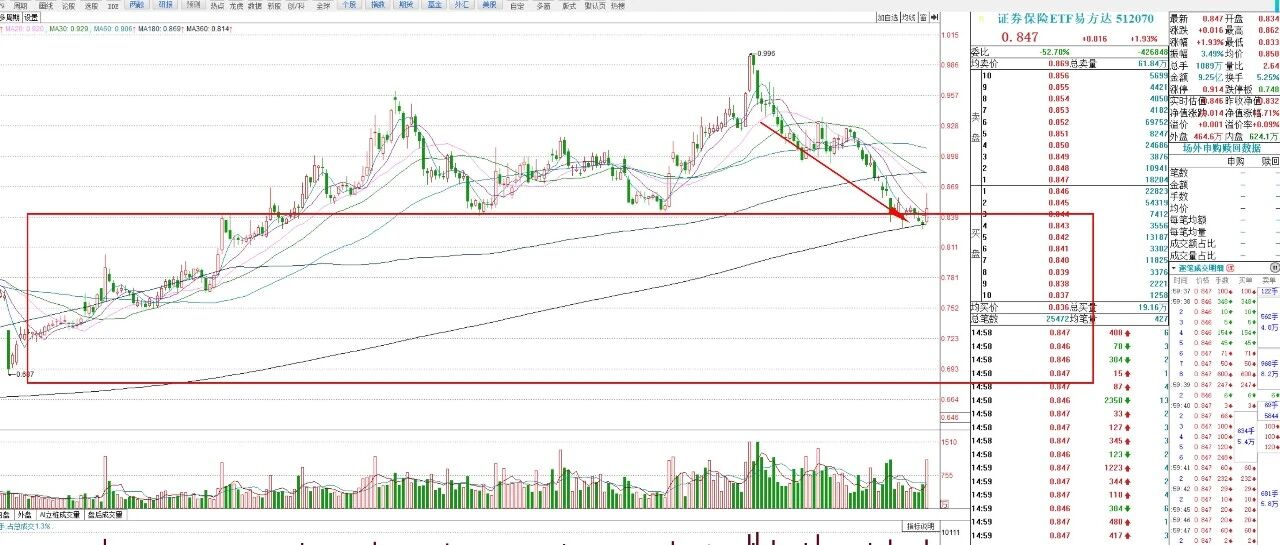Toggle the 窗 window button

tap(924, 17)
